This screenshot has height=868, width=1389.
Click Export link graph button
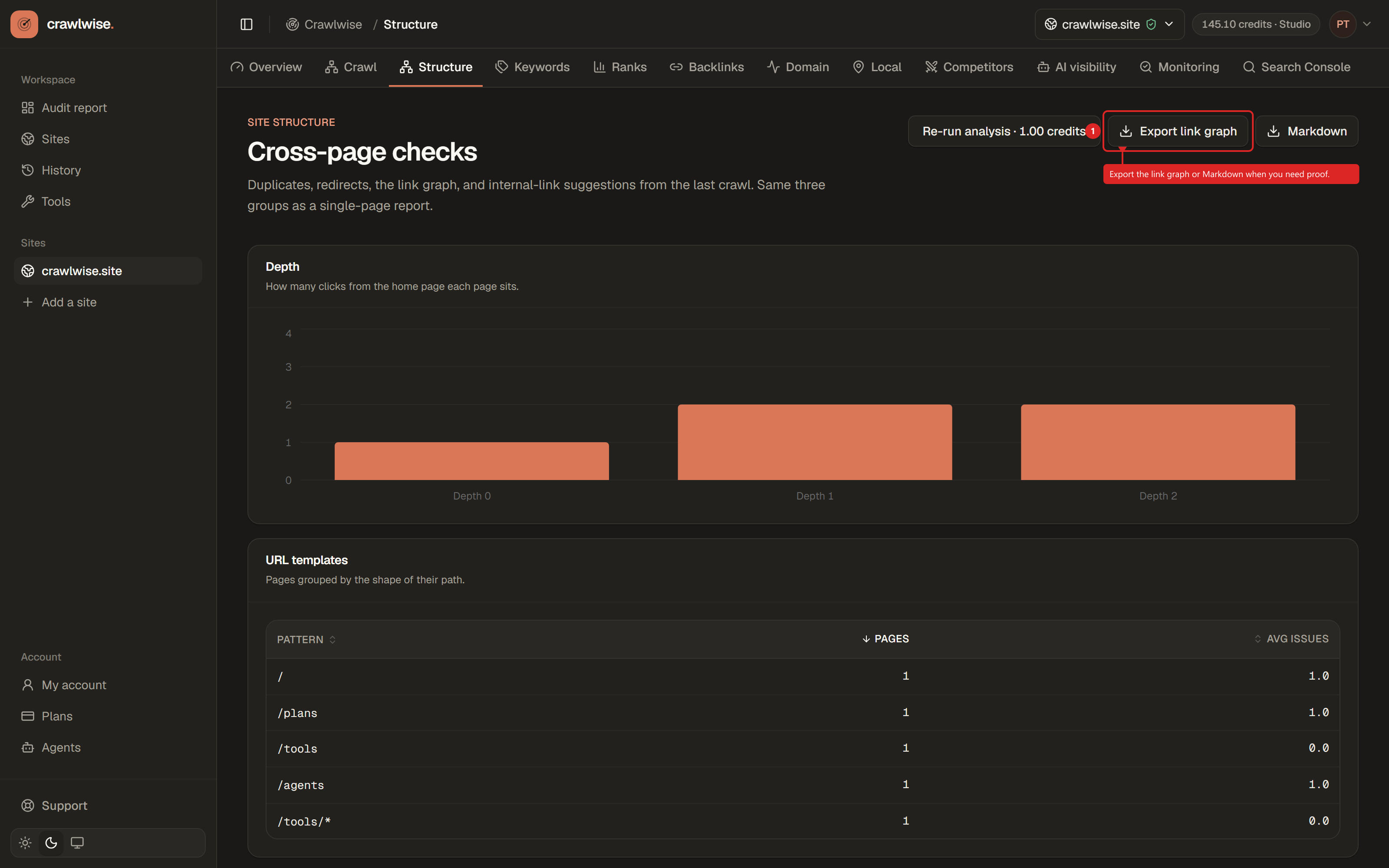(1178, 132)
